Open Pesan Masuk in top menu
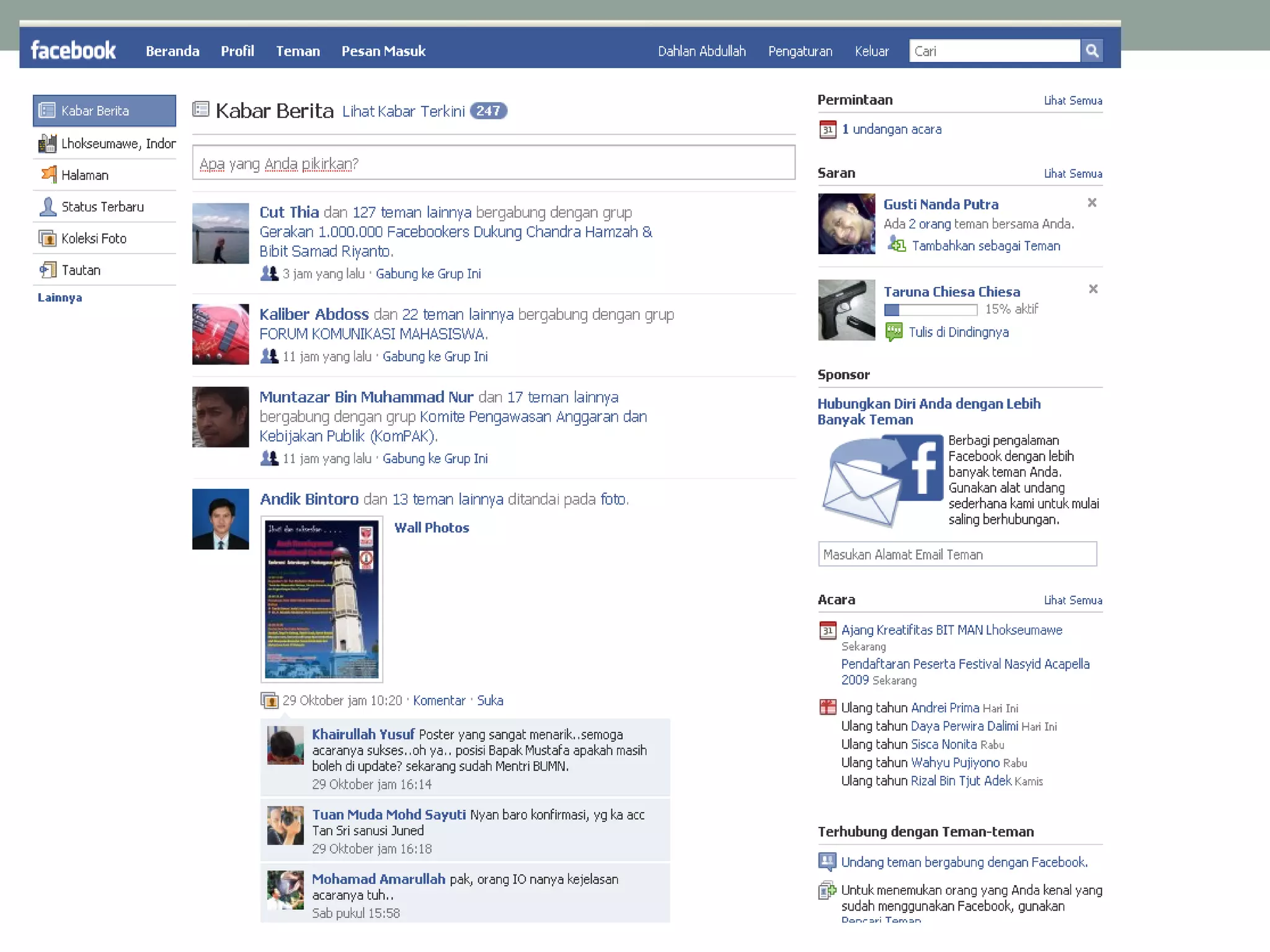Viewport: 1270px width, 952px height. pyautogui.click(x=383, y=51)
